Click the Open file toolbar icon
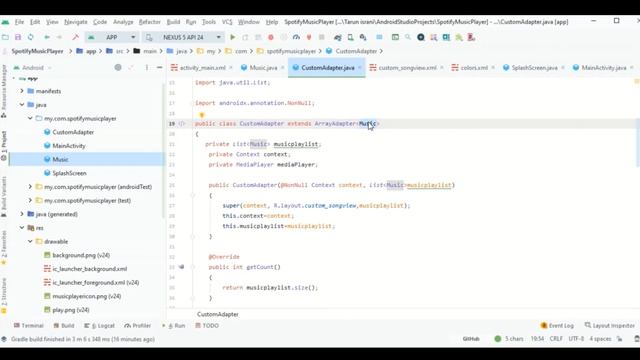This screenshot has width=640, height=360. coord(5,37)
